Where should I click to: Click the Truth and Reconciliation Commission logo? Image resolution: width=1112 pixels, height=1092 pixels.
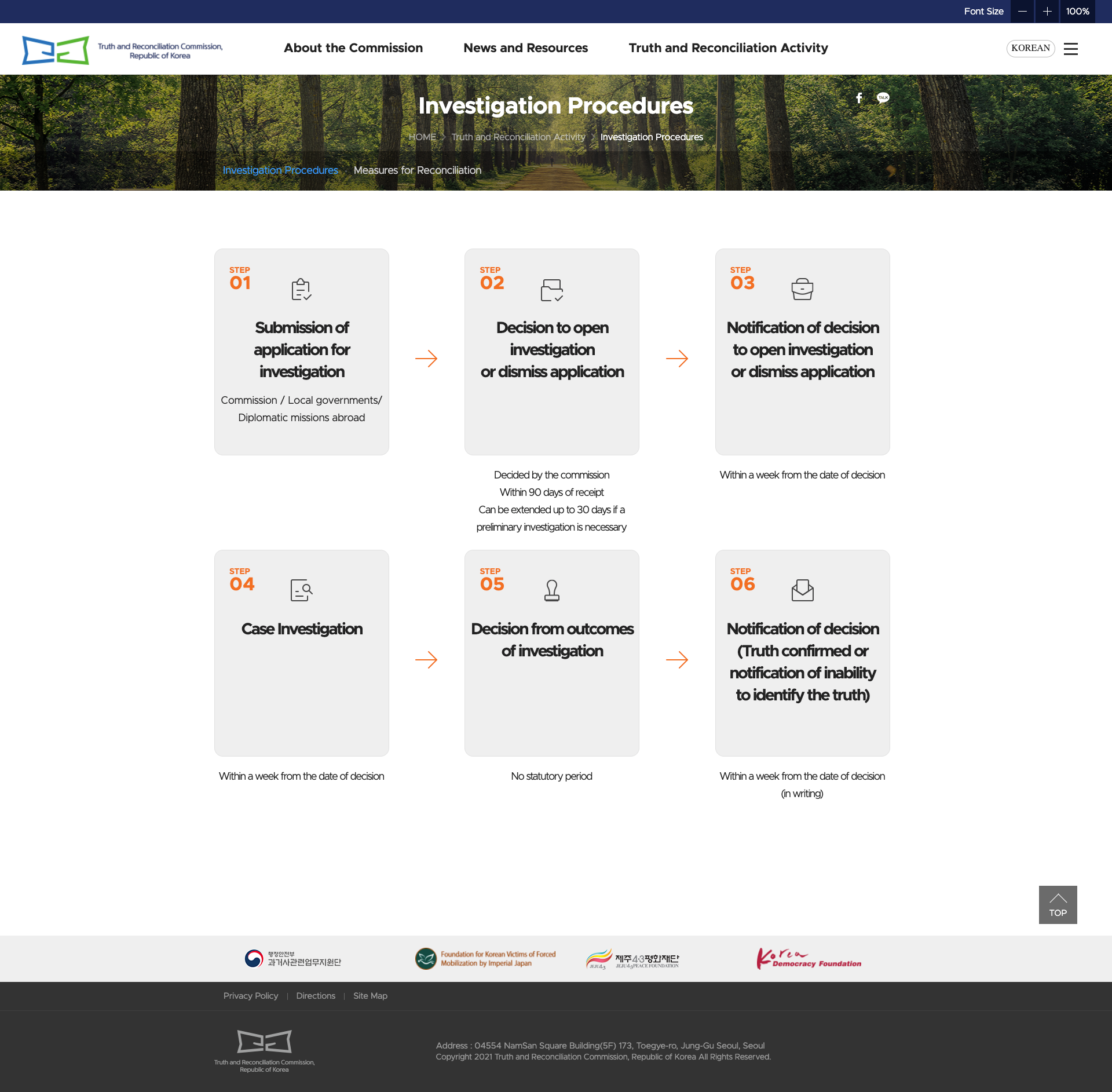[122, 49]
